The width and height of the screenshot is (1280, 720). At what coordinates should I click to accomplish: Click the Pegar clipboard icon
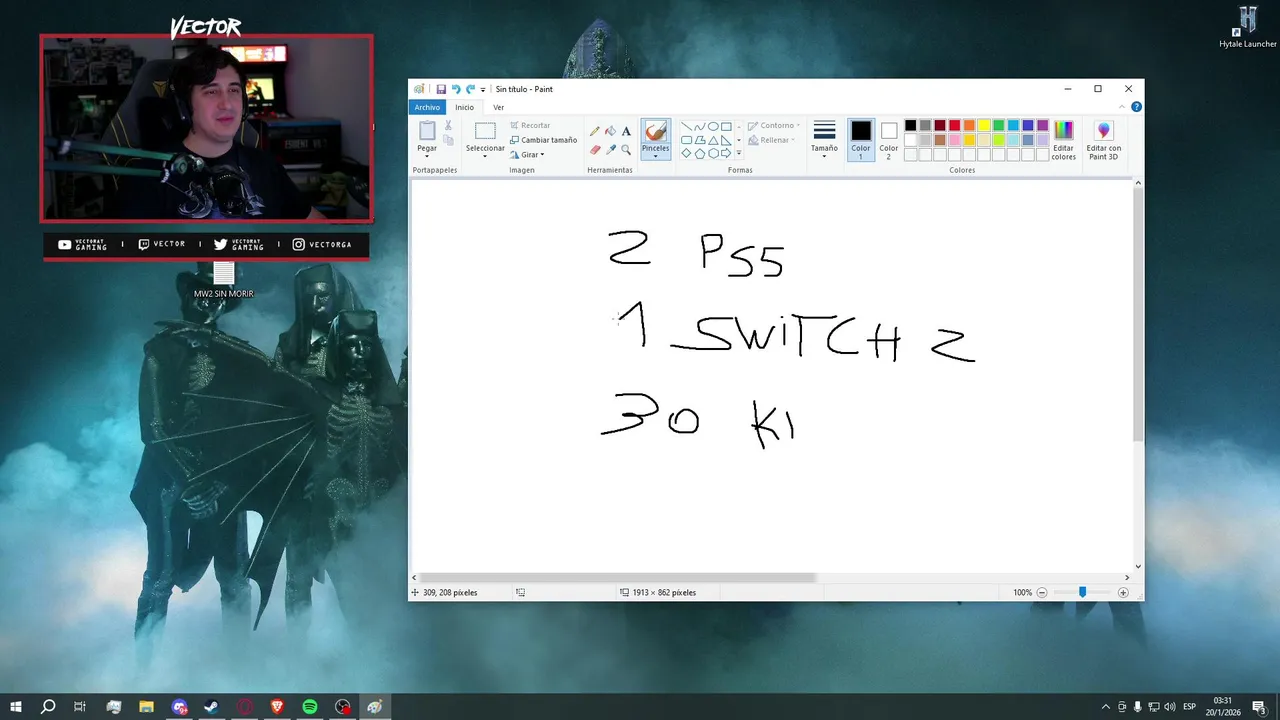tap(427, 130)
